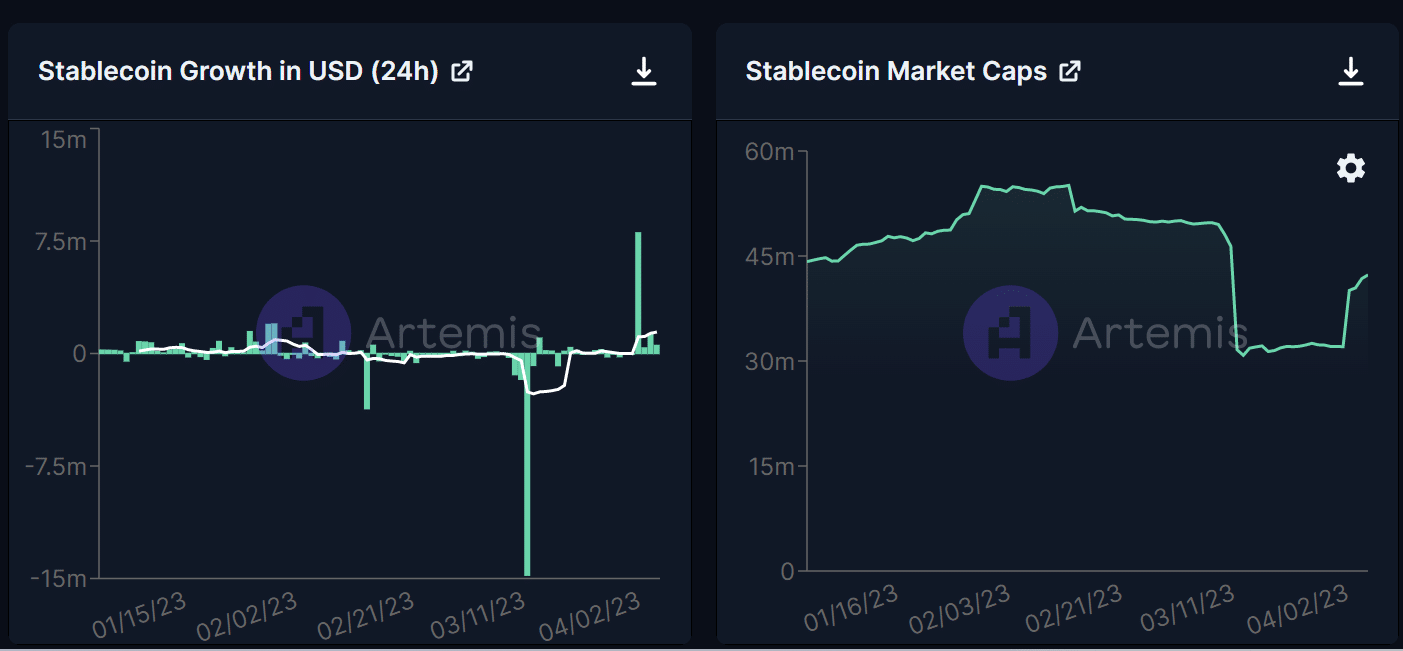
Task: Click the large negative green bar near 03/11/23
Action: pos(527,460)
